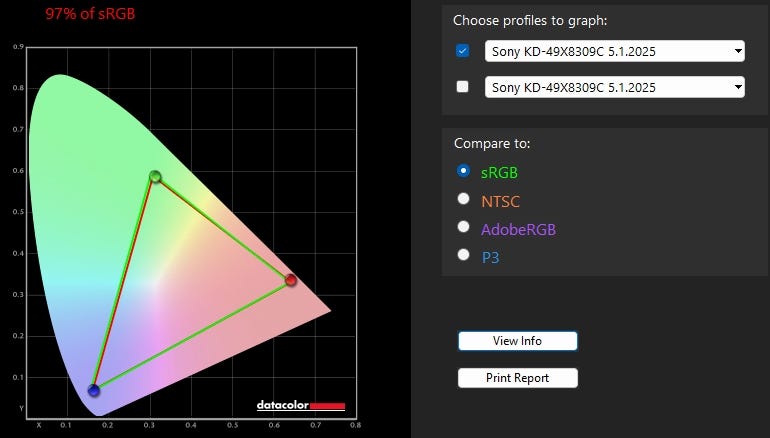Click the sRGB label text
The image size is (770, 438).
click(x=499, y=173)
